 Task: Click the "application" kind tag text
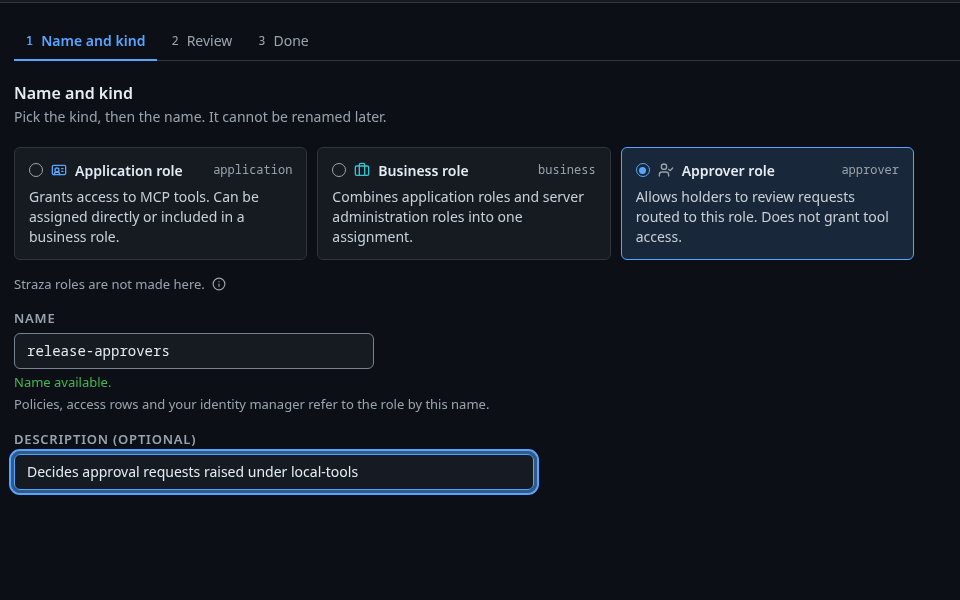(x=253, y=170)
